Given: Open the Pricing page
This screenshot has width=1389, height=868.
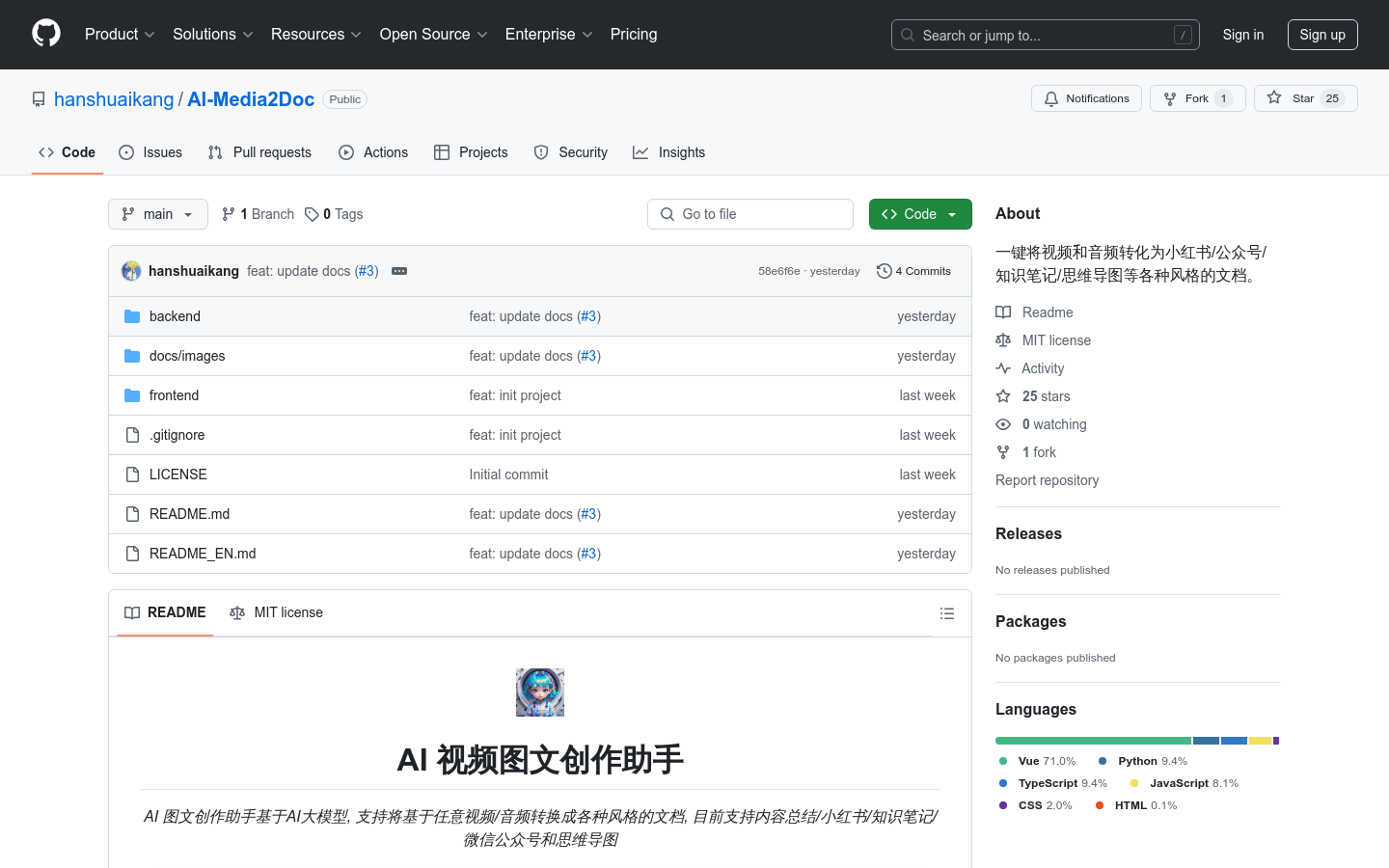Looking at the screenshot, I should point(634,35).
